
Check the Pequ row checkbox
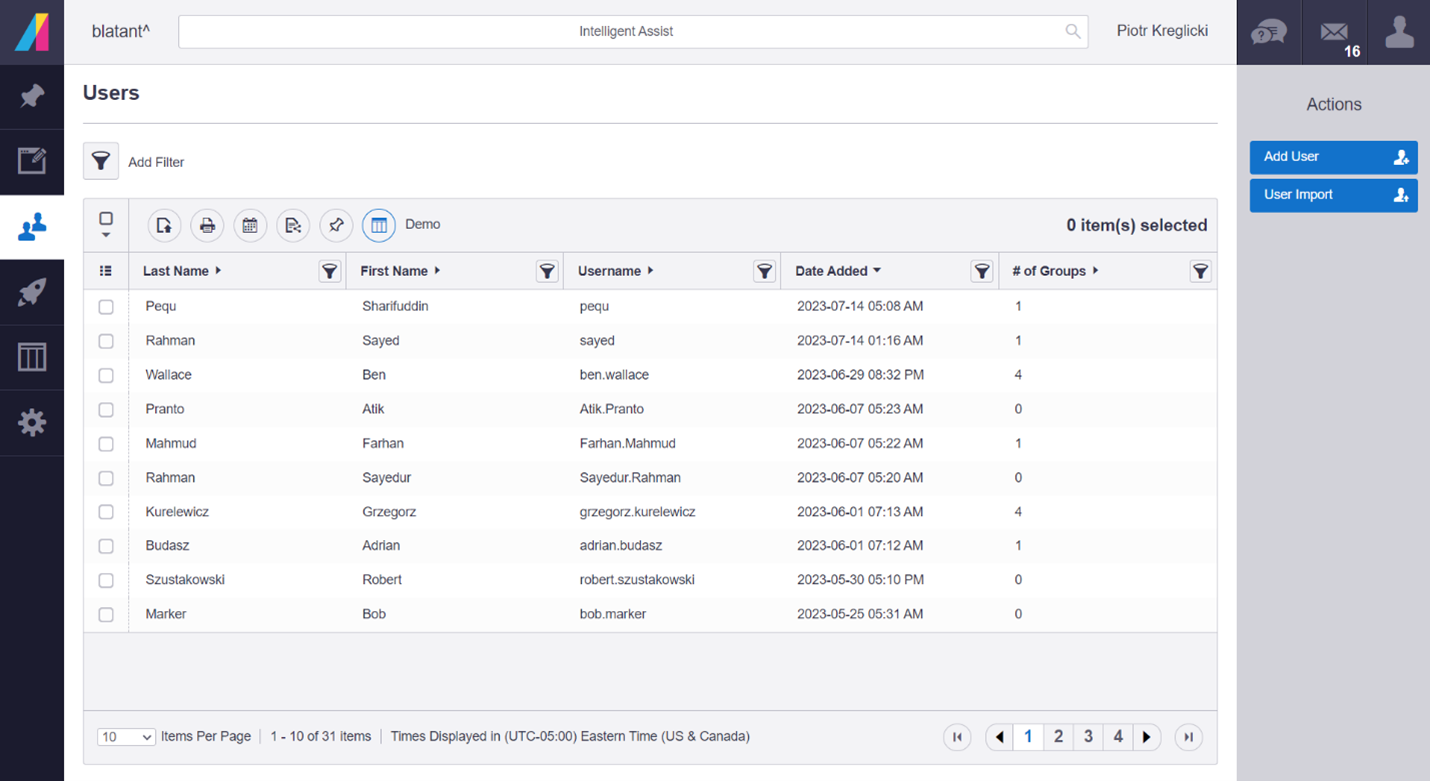[106, 307]
